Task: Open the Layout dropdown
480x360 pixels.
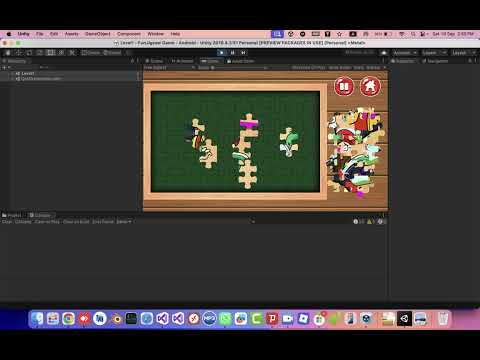Action: [x=464, y=53]
